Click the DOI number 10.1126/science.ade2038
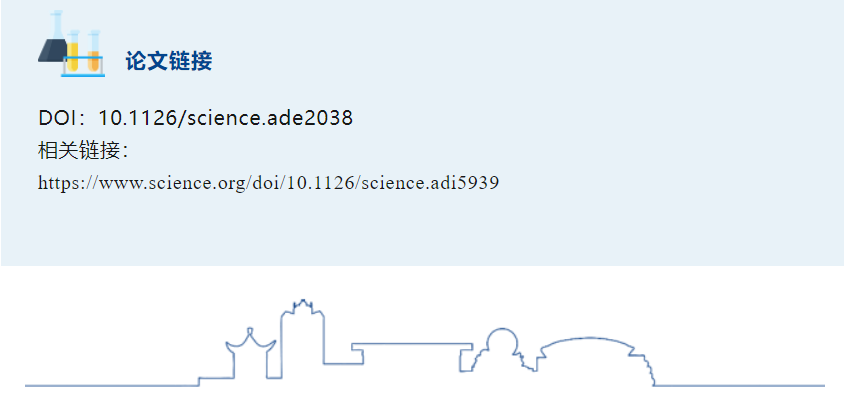844x409 pixels. tap(225, 118)
